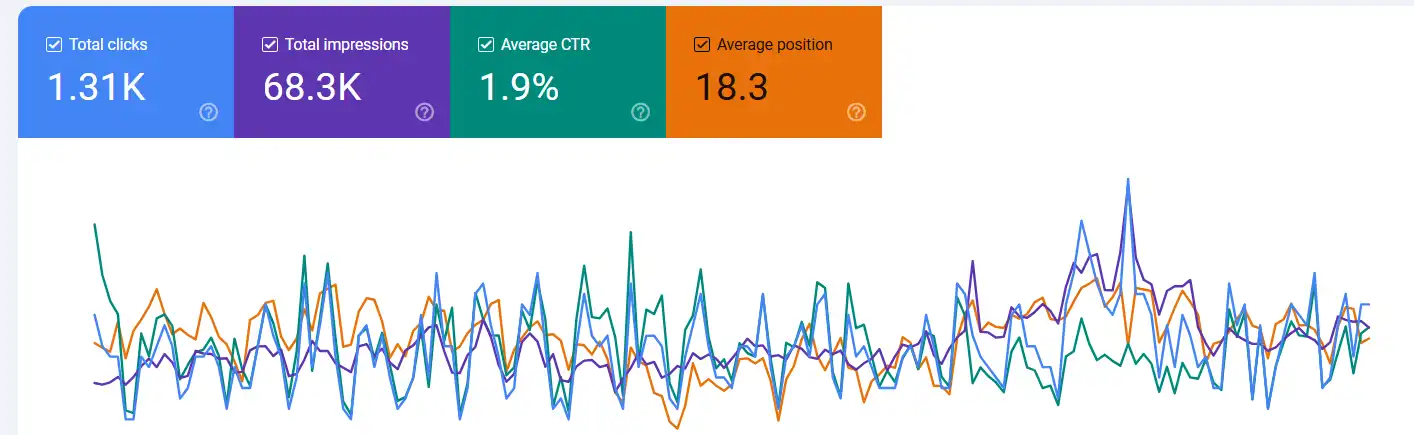This screenshot has width=1414, height=435.
Task: Click the "Total clicks" label text
Action: 108,45
